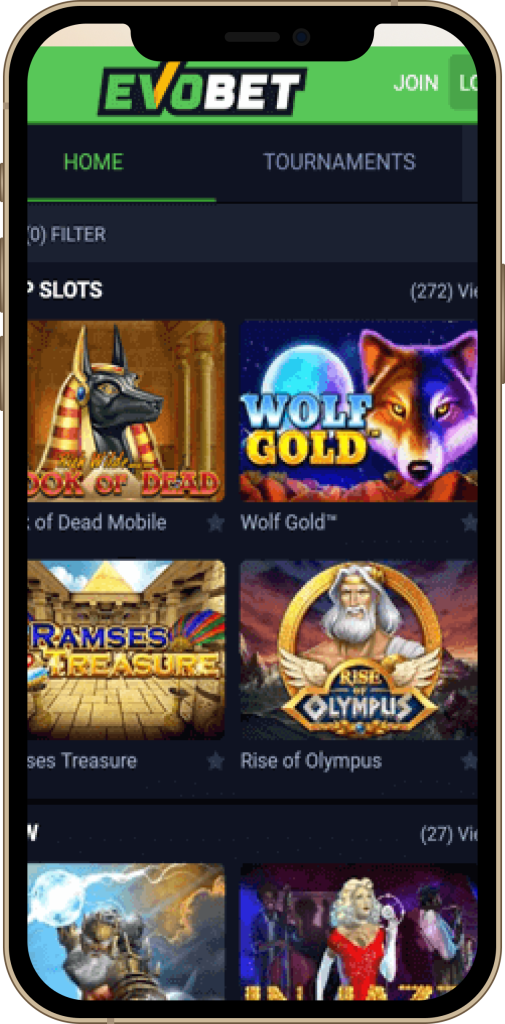Launch the Wolf Gold game thumbnail

[x=359, y=411]
